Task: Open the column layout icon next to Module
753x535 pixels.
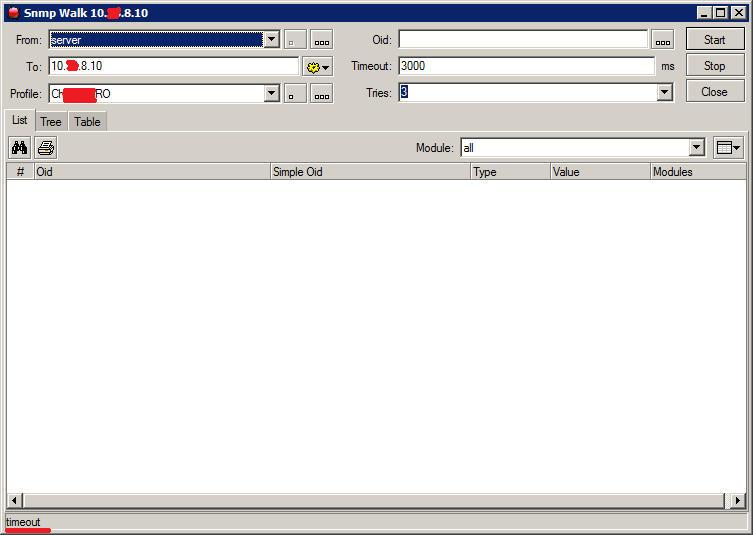Action: tap(729, 148)
